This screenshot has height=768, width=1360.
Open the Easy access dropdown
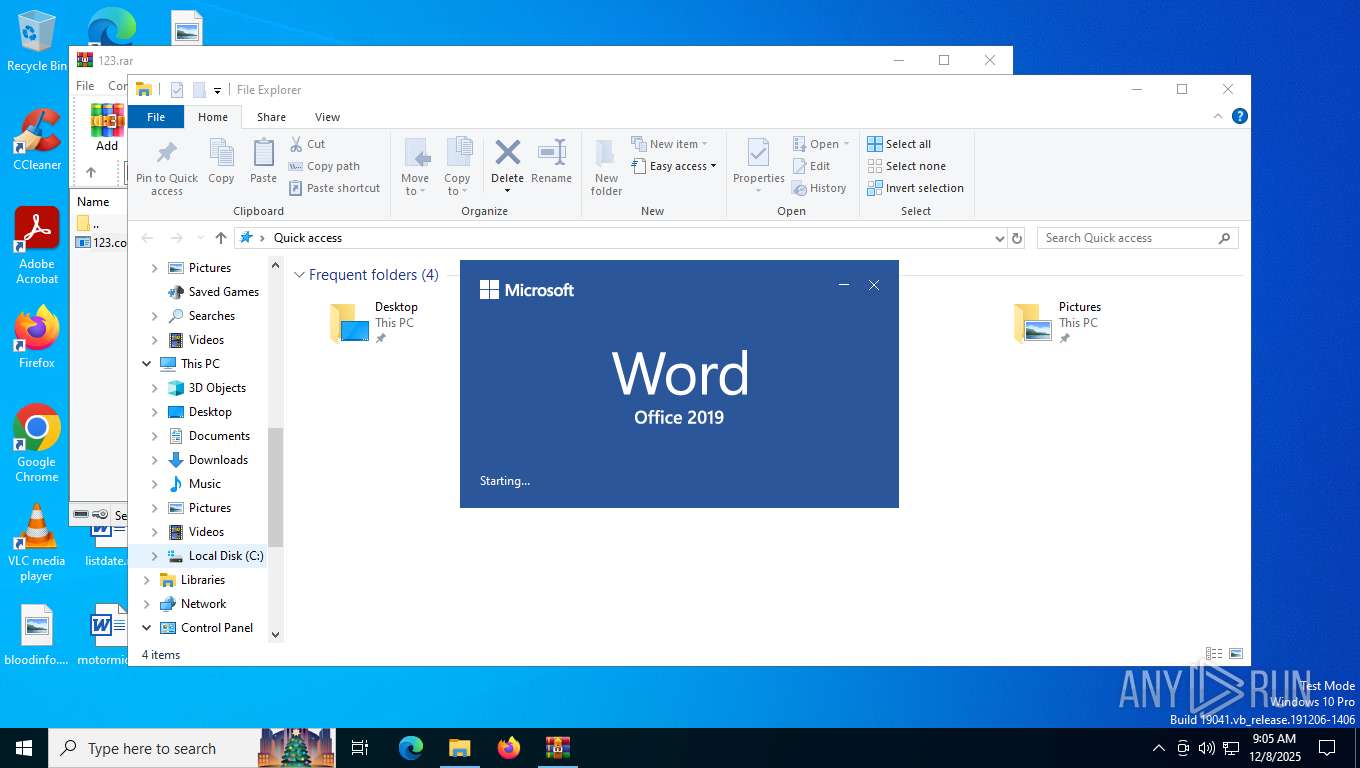pos(713,166)
